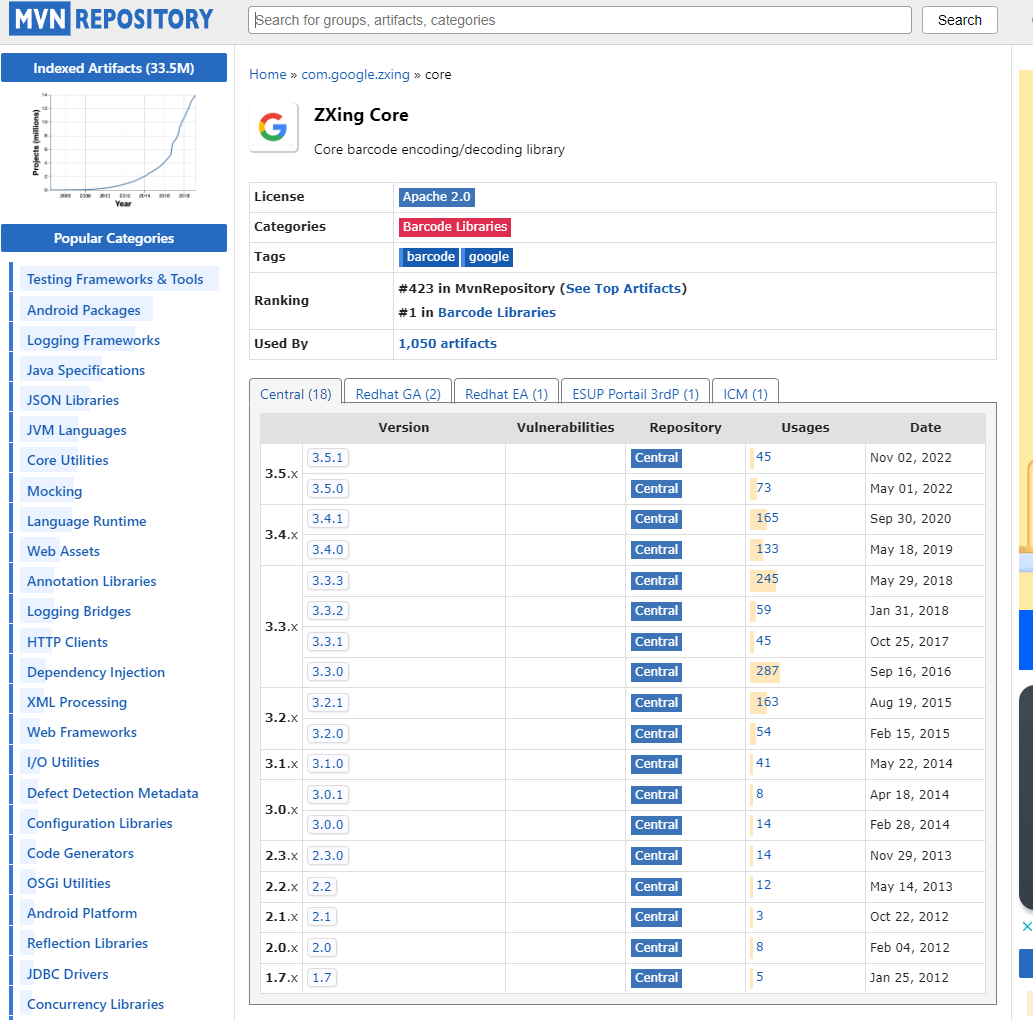1033x1020 pixels.
Task: Open Android Packages category
Action: coord(84,310)
